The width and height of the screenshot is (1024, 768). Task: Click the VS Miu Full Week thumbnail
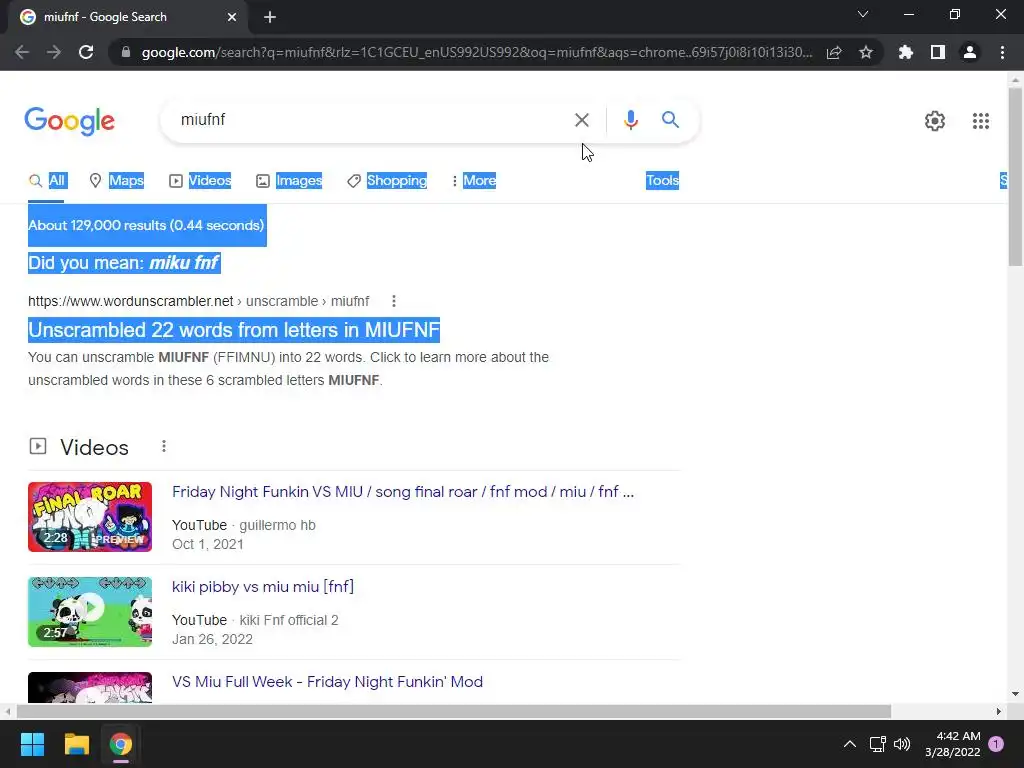click(90, 688)
